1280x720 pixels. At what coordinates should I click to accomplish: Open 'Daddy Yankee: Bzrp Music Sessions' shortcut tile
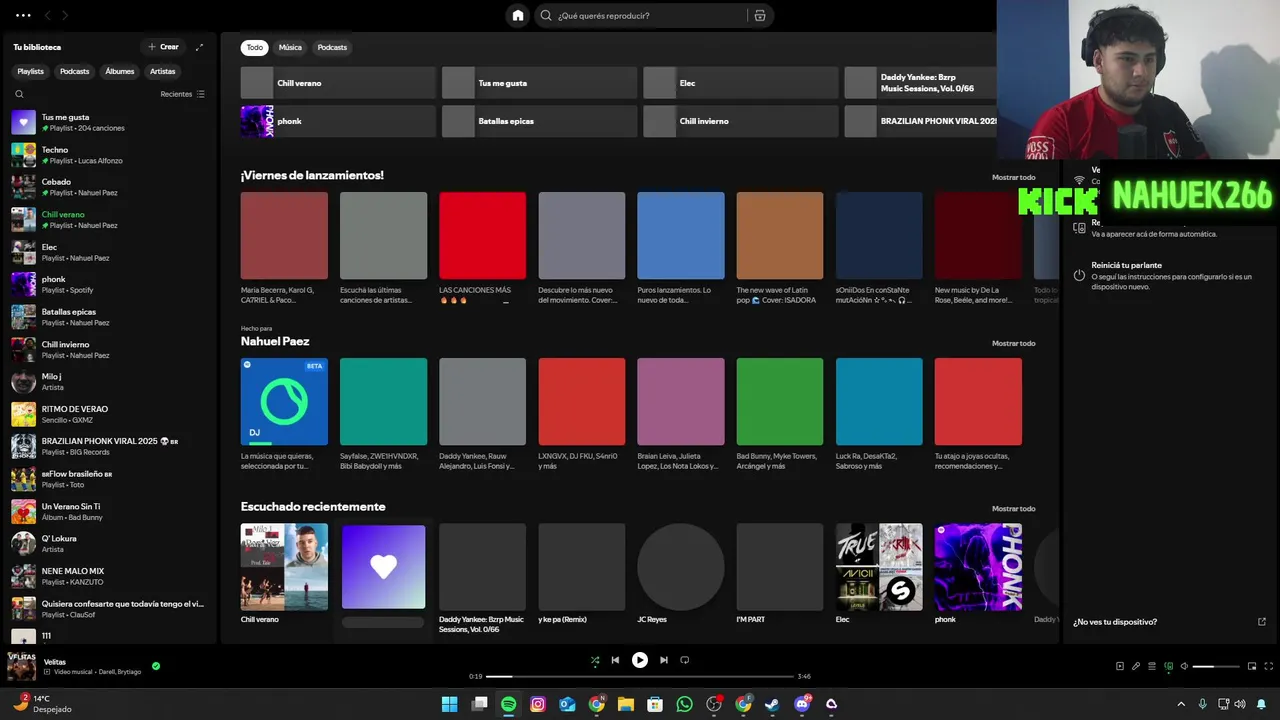921,83
